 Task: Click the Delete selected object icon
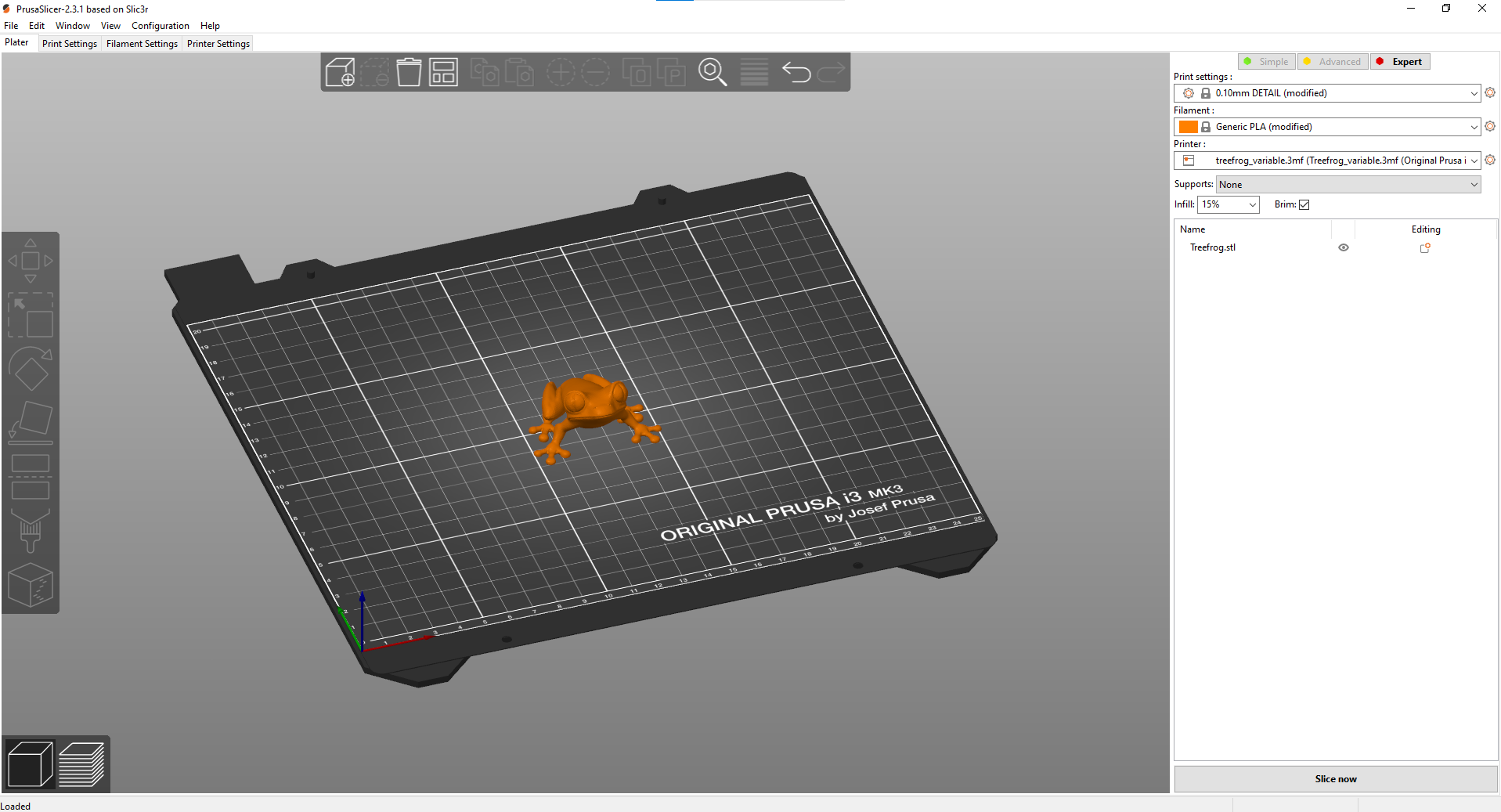(x=374, y=72)
